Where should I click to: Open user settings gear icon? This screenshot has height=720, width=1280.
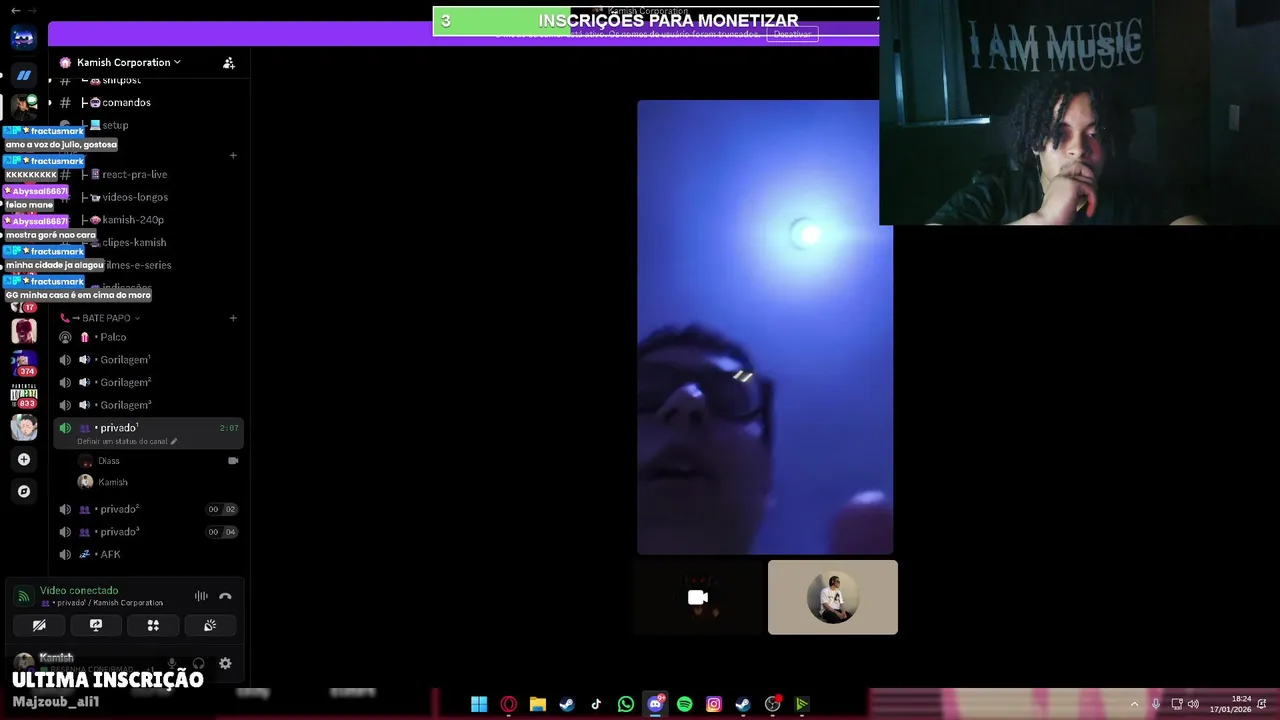point(225,663)
